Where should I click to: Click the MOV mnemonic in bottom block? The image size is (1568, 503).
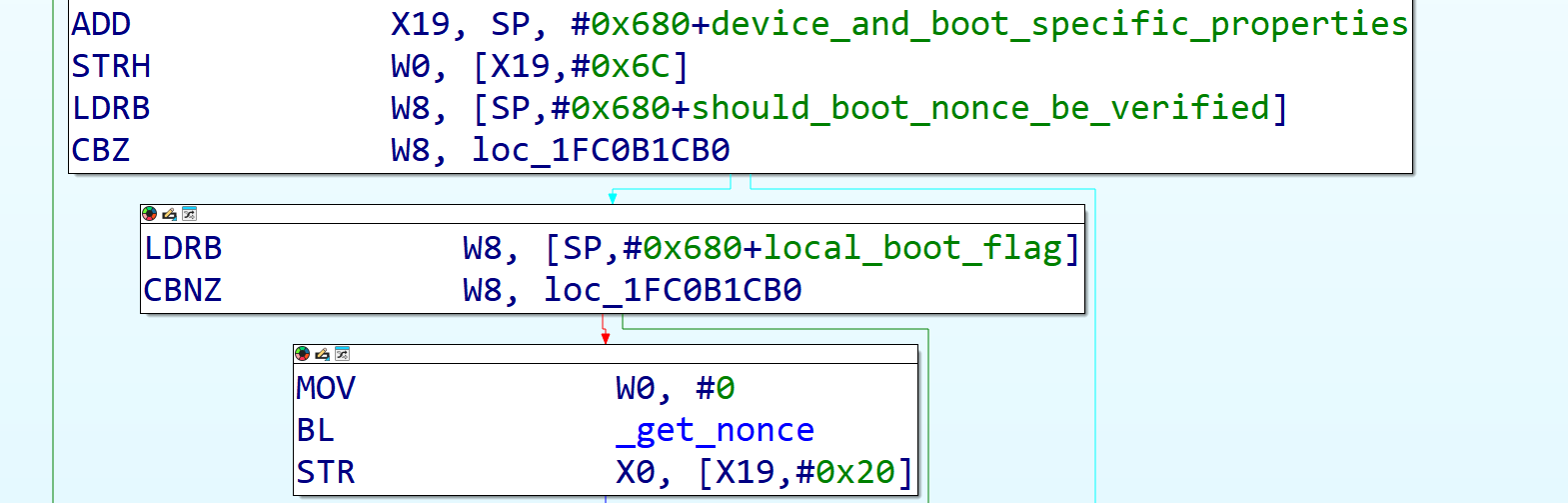pyautogui.click(x=326, y=388)
